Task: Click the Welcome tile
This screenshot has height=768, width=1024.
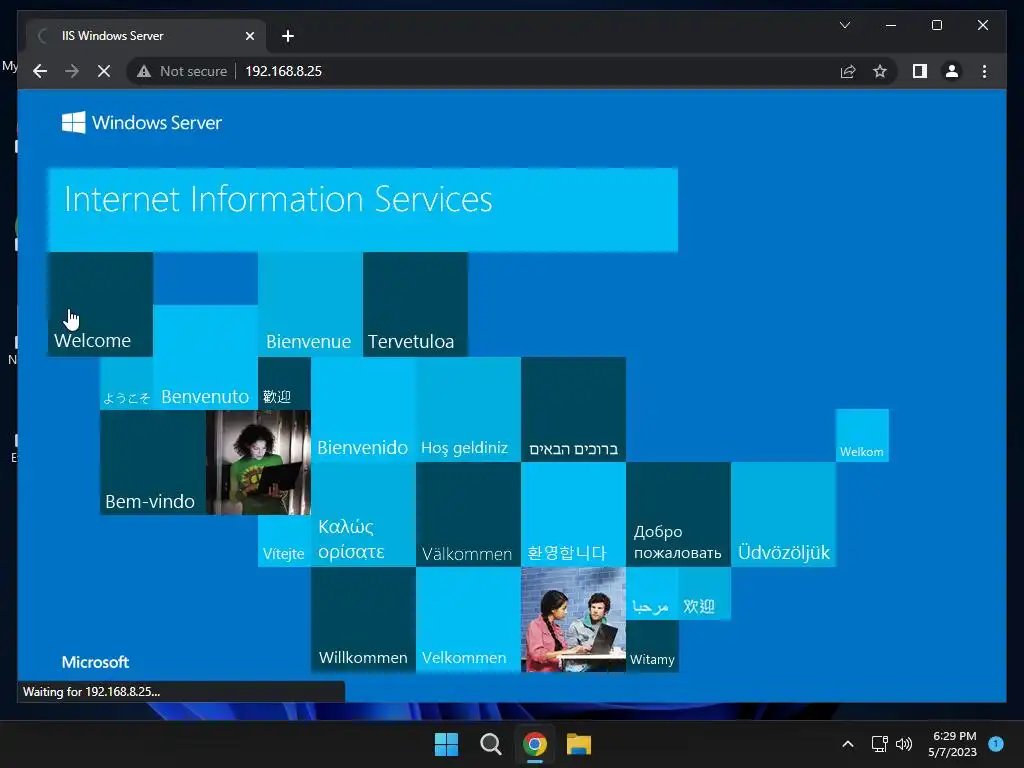Action: tap(101, 304)
